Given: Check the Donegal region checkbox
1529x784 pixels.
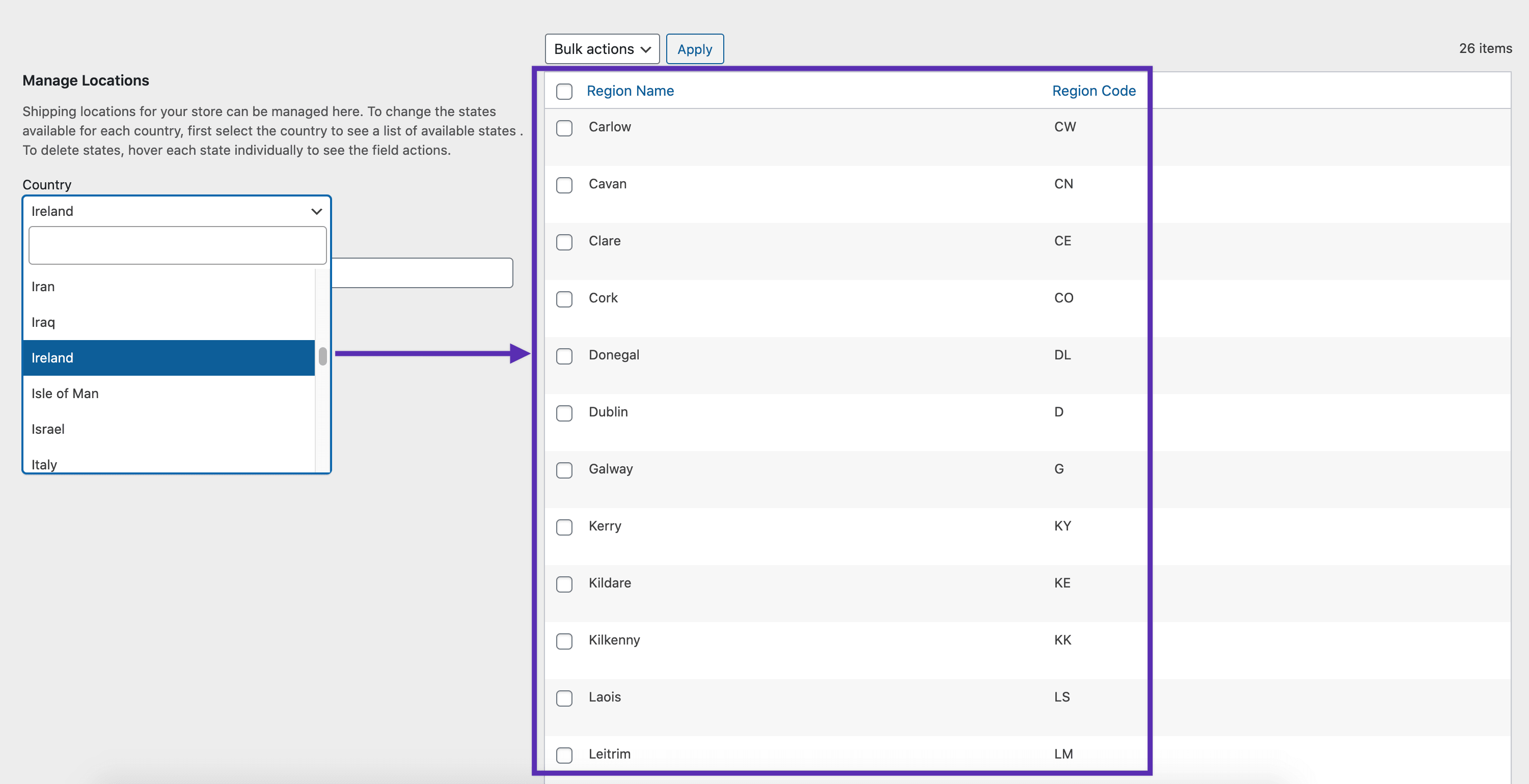Looking at the screenshot, I should pos(564,356).
